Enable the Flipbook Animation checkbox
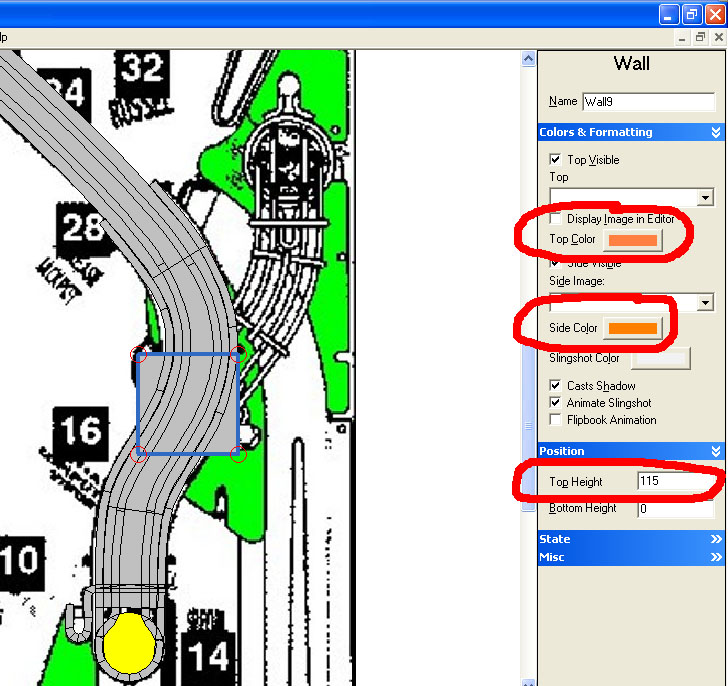Viewport: 728px width, 686px height. click(x=555, y=420)
